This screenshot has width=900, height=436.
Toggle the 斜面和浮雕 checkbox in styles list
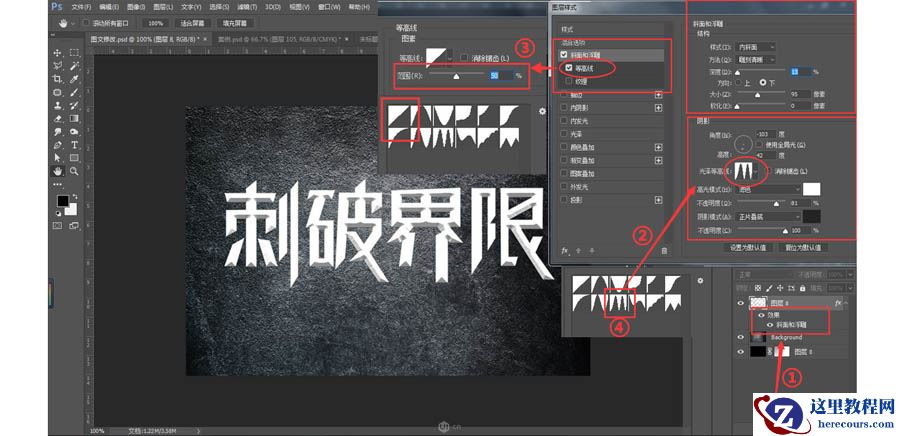[564, 55]
